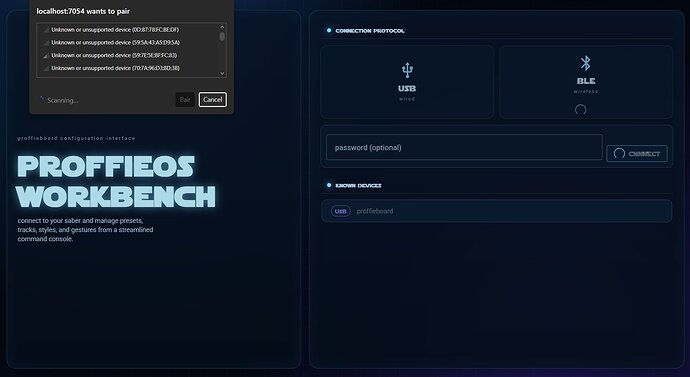Select the device starting with 59:7E
Screen dimensions: 690x377
click(128, 55)
